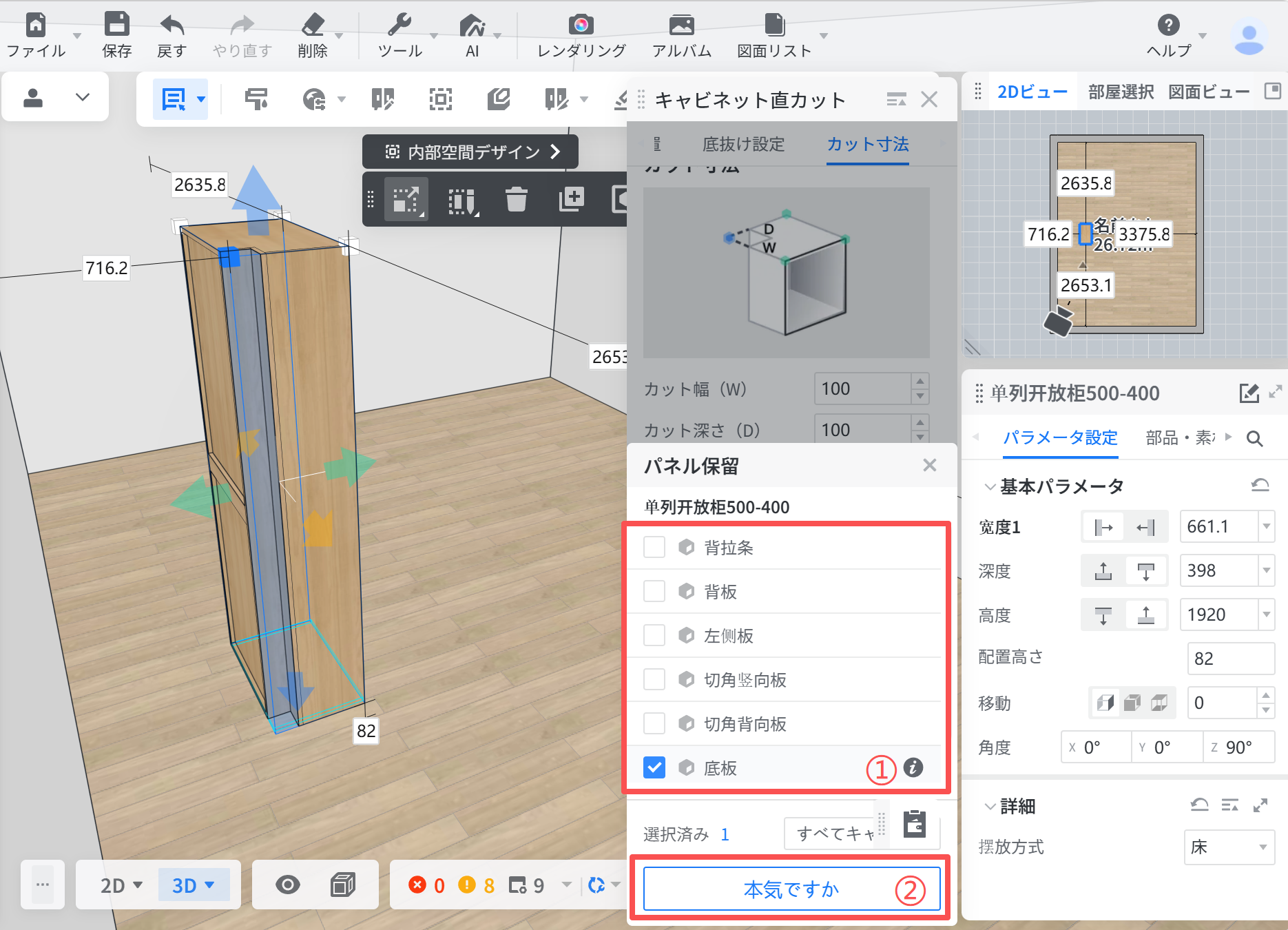The width and height of the screenshot is (1288, 930).
Task: Open the アルバム icon
Action: click(681, 25)
